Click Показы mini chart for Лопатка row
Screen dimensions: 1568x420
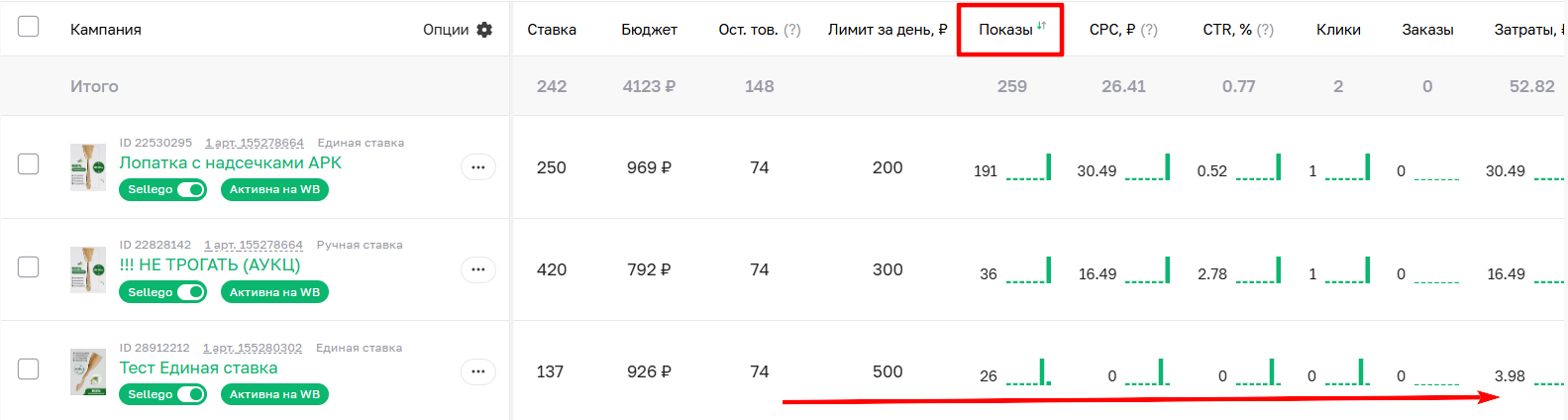(1028, 168)
